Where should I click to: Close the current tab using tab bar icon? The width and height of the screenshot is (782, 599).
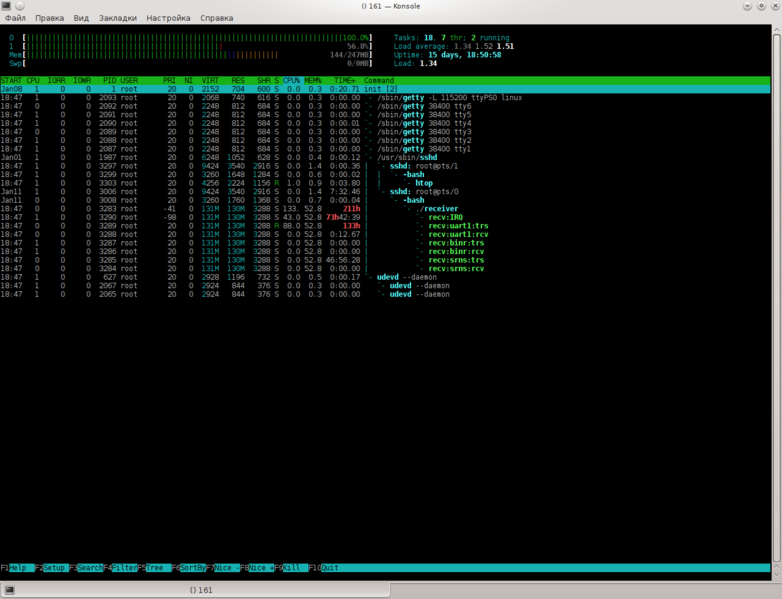click(773, 590)
